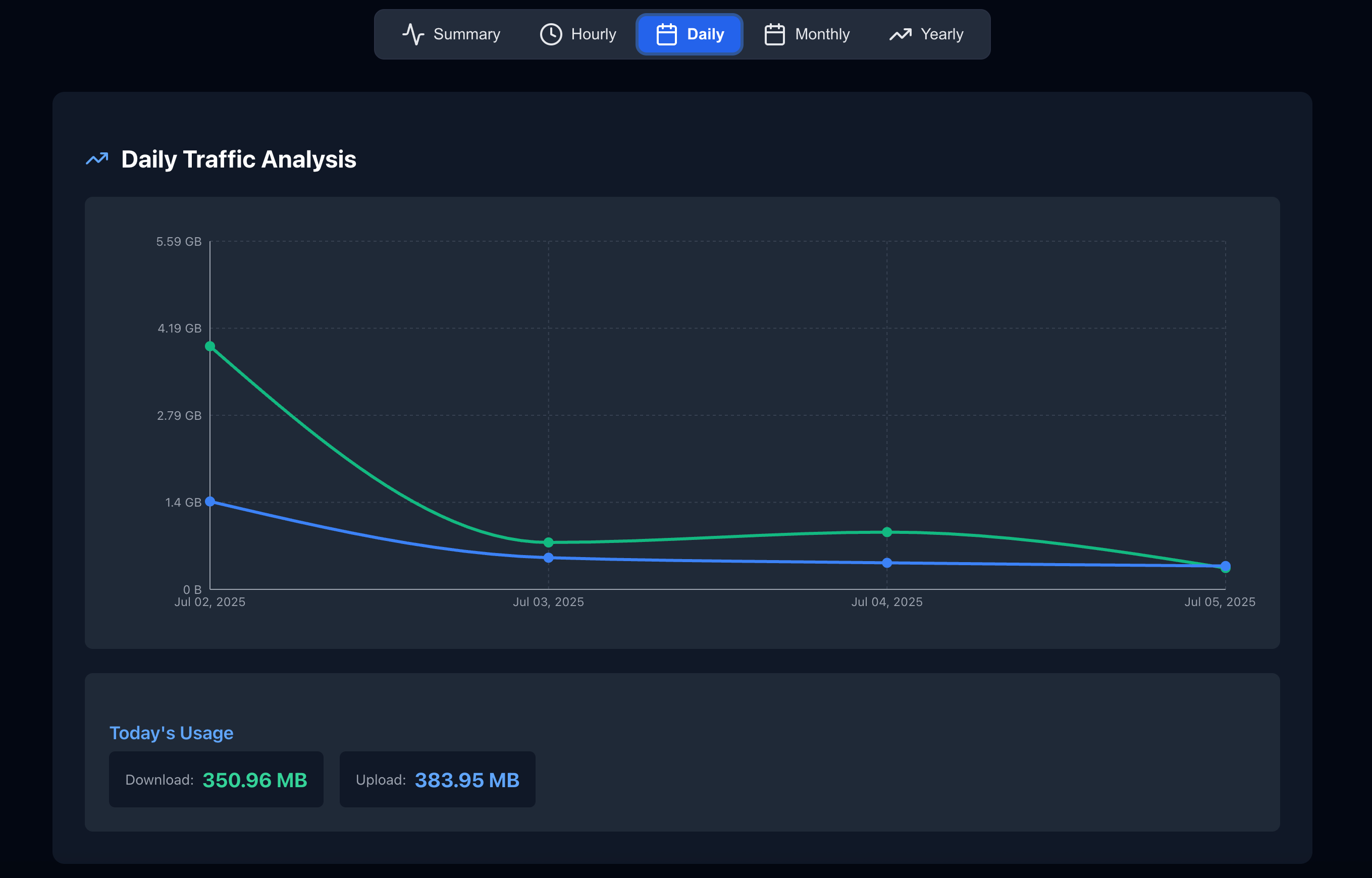Click blue upload point at Jul 02
Image resolution: width=1372 pixels, height=878 pixels.
tap(210, 501)
